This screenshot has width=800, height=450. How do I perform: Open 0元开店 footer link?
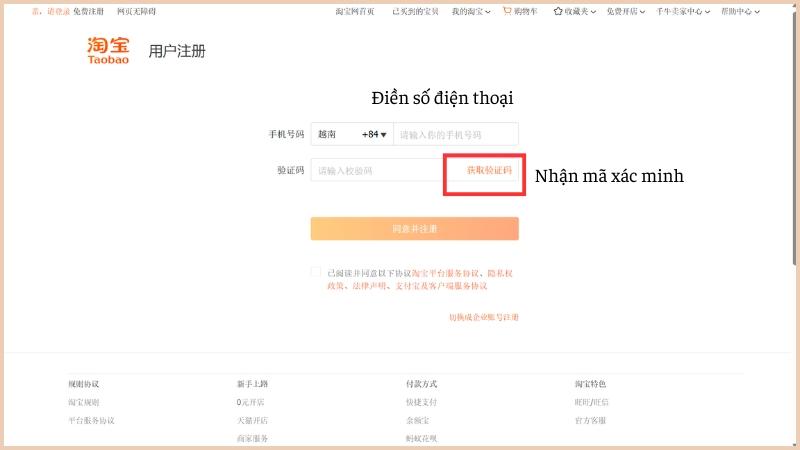coord(251,402)
